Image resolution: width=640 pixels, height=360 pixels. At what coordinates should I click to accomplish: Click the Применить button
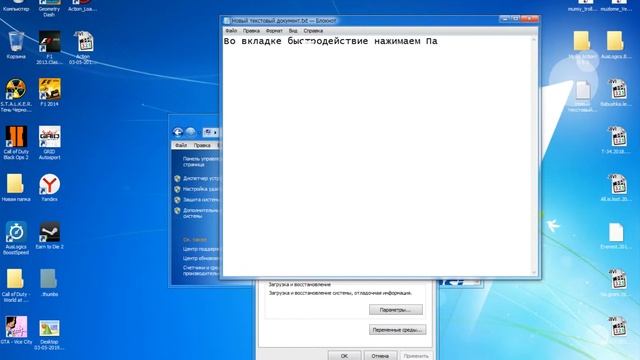pos(416,356)
